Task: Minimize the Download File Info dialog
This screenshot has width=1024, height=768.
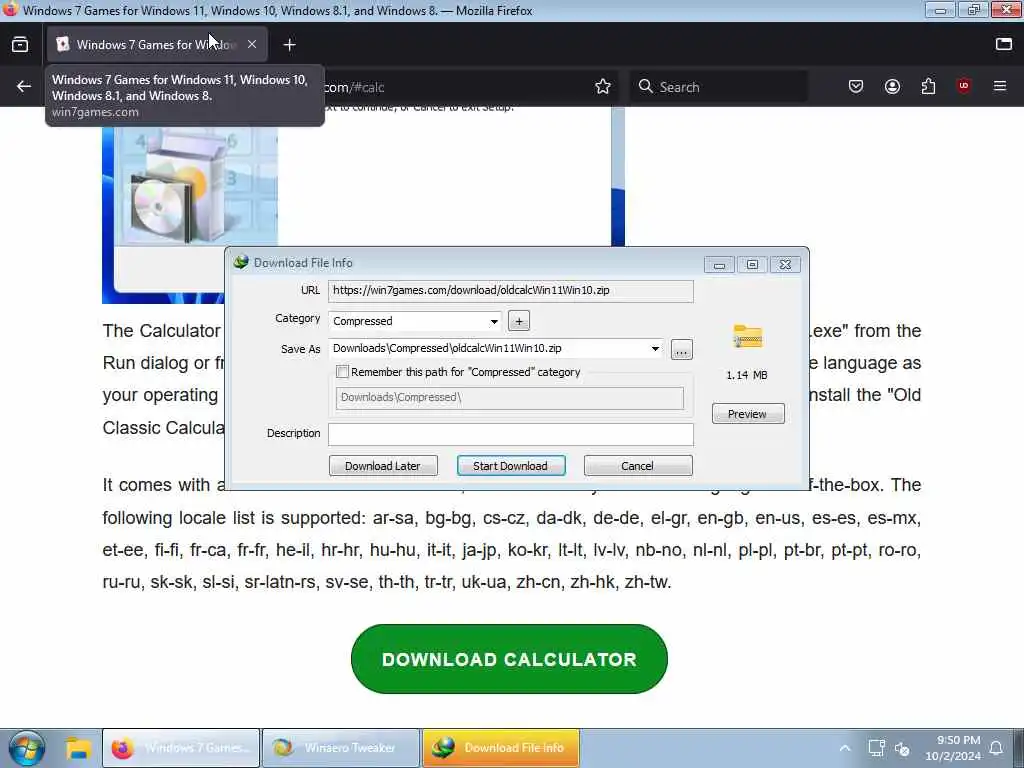Action: pos(719,264)
